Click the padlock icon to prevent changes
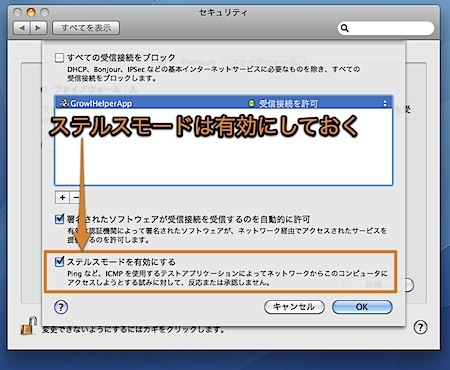The image size is (450, 370). click(x=29, y=326)
